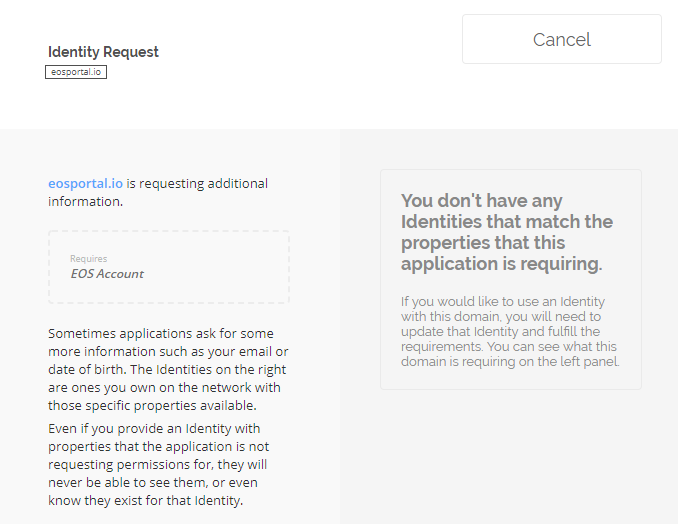This screenshot has width=678, height=524.
Task: Click the Cancel button
Action: point(561,39)
